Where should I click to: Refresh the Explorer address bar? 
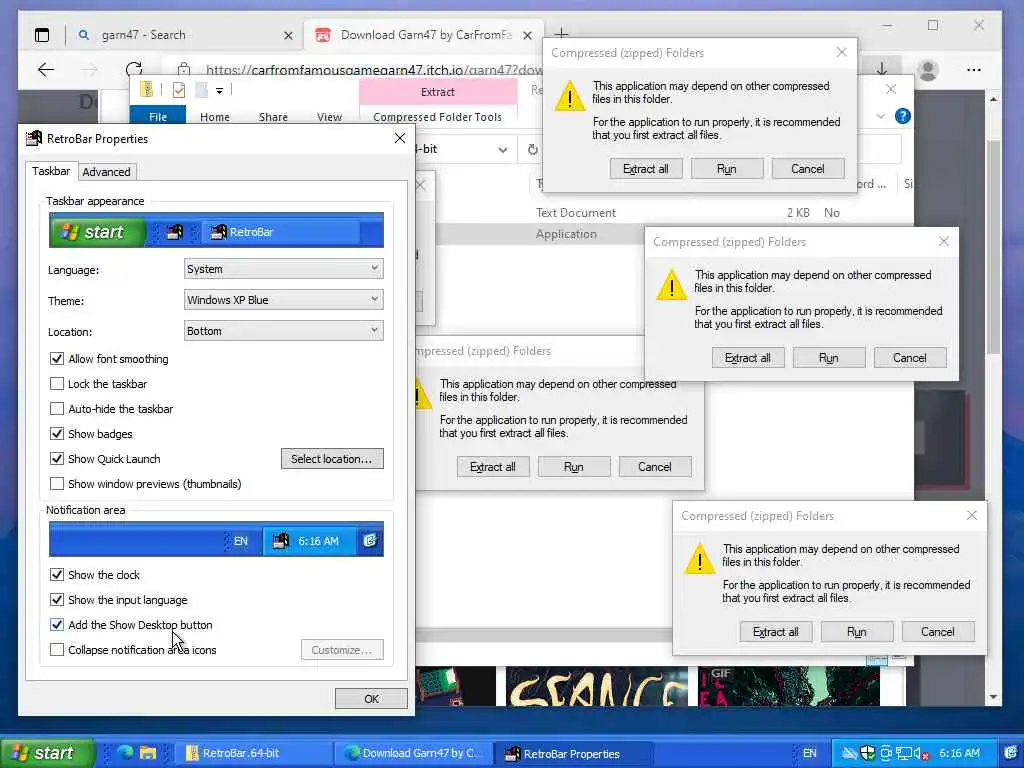533,150
